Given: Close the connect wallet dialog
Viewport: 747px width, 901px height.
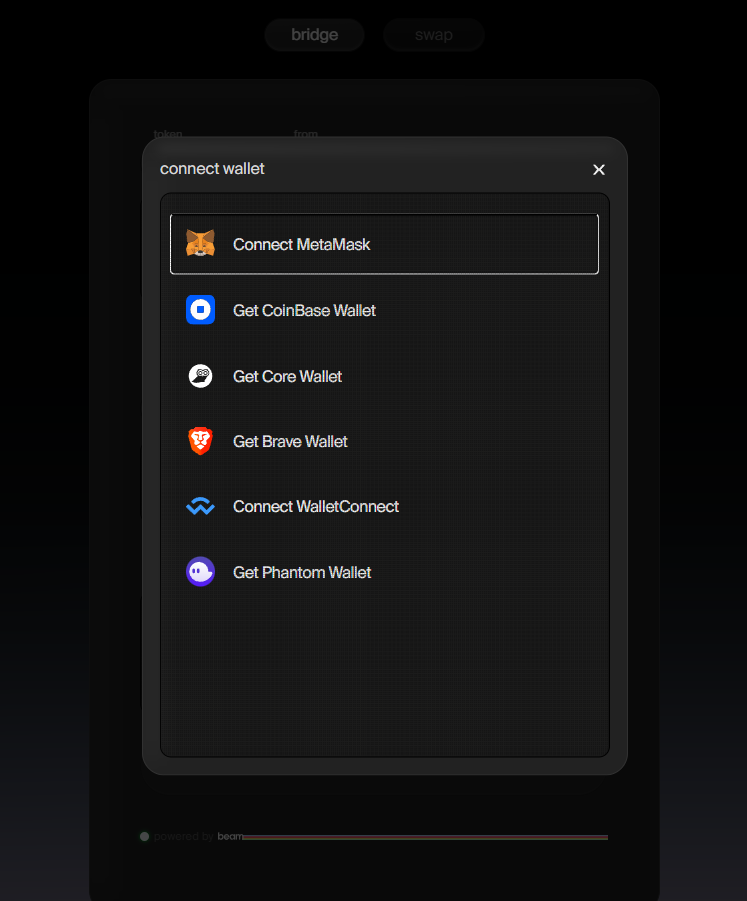Looking at the screenshot, I should 599,170.
